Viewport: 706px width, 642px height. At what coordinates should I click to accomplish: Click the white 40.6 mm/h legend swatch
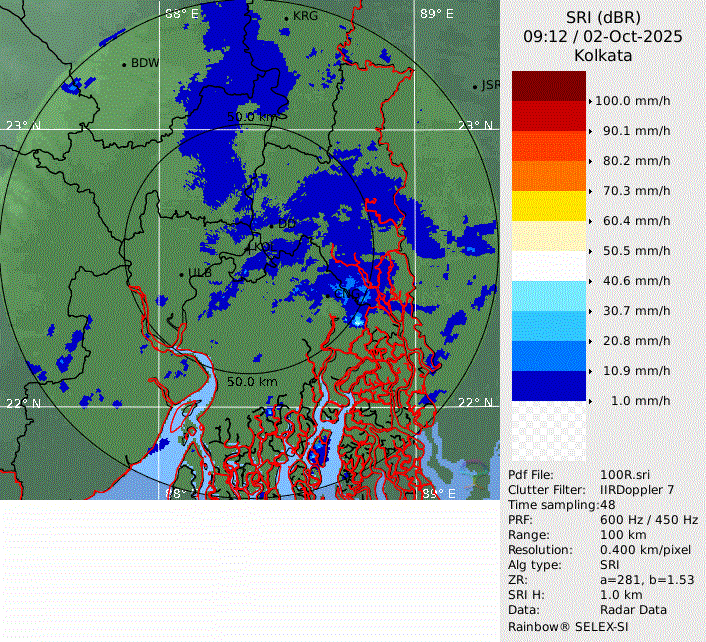(548, 266)
